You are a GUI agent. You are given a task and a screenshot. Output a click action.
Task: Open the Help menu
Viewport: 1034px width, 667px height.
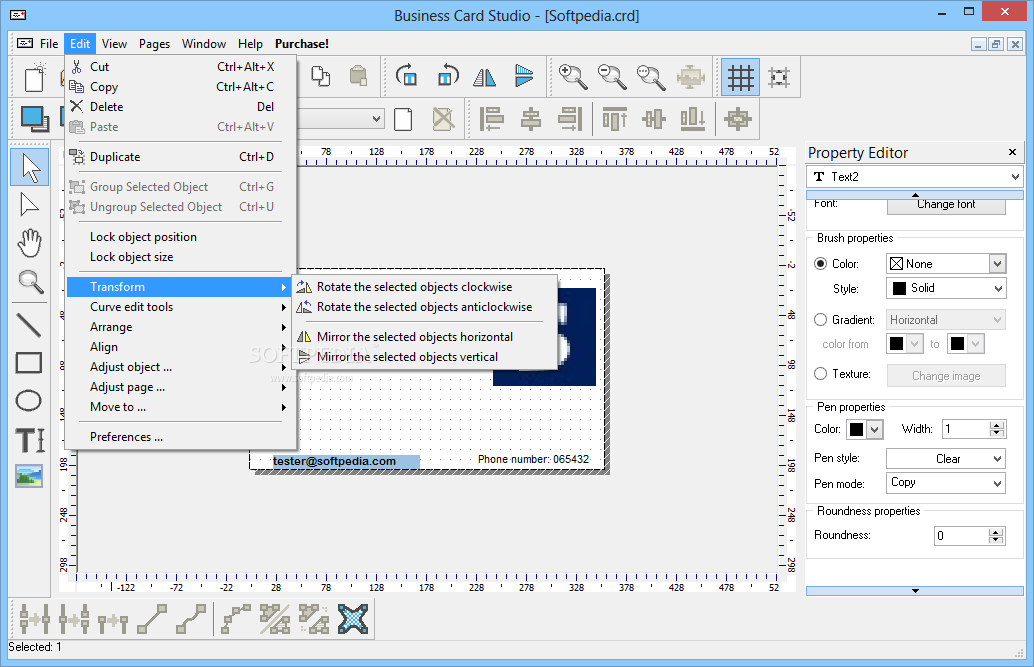[250, 44]
